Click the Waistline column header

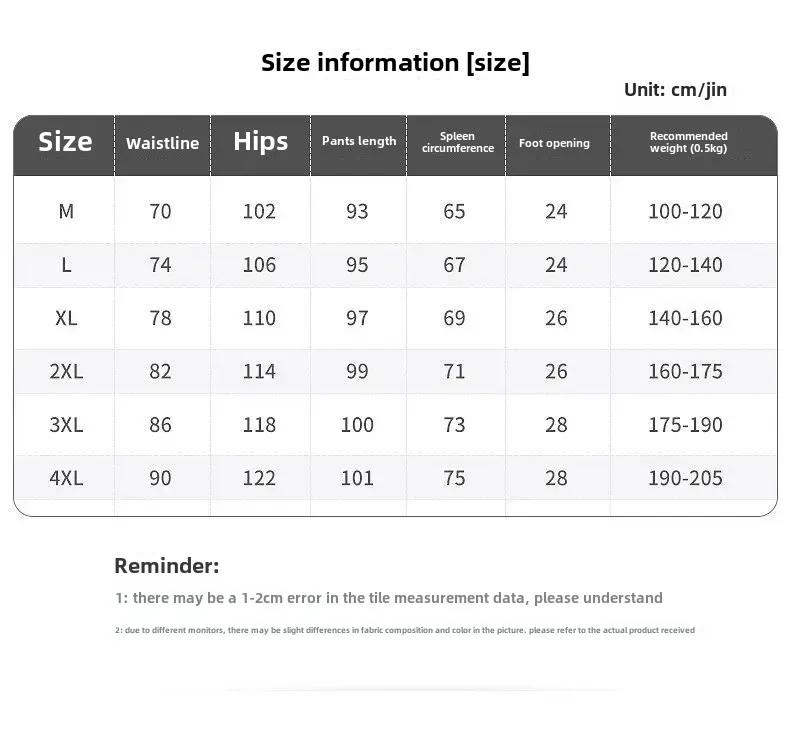pyautogui.click(x=162, y=144)
